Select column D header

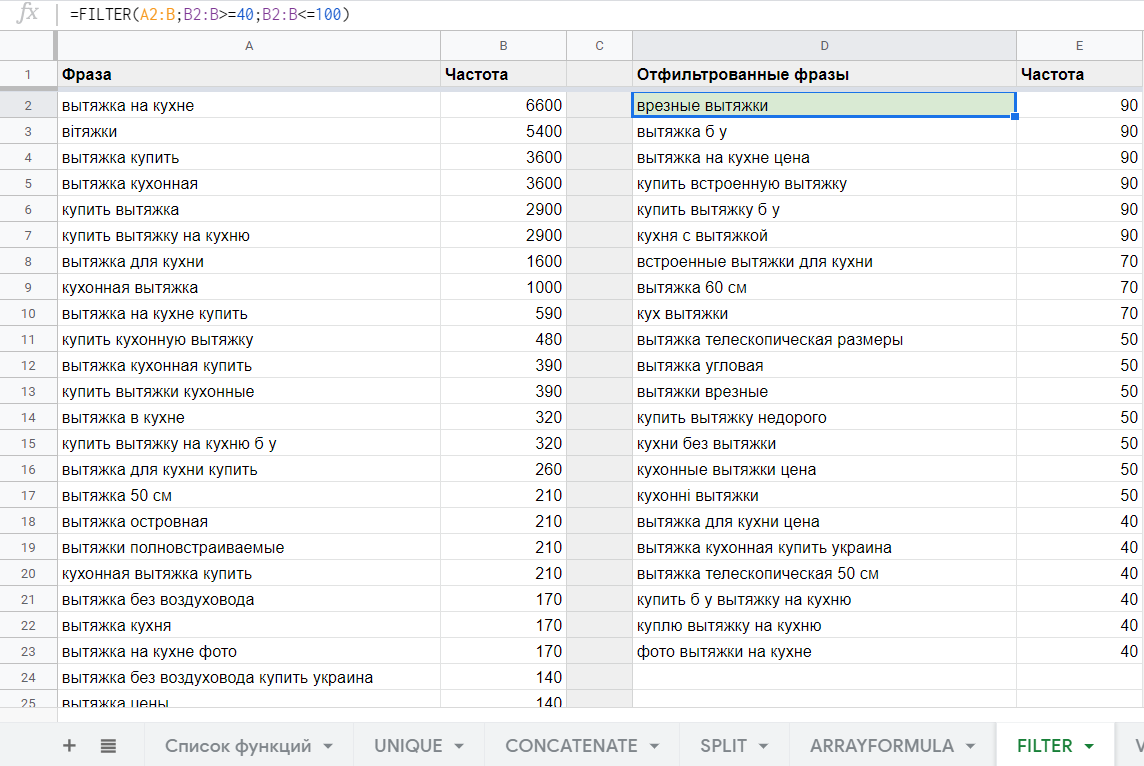[824, 46]
